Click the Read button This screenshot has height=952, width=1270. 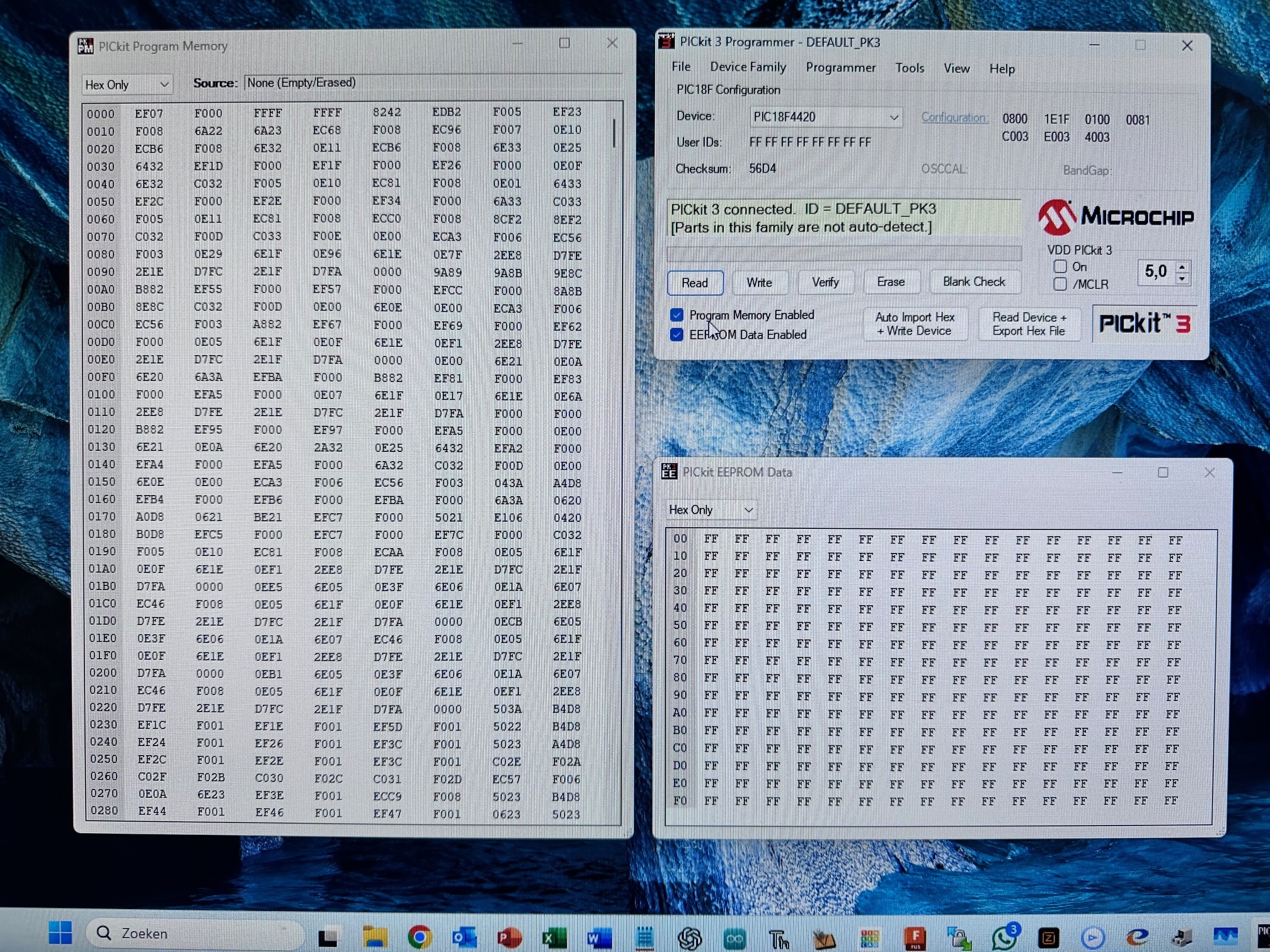click(x=695, y=283)
